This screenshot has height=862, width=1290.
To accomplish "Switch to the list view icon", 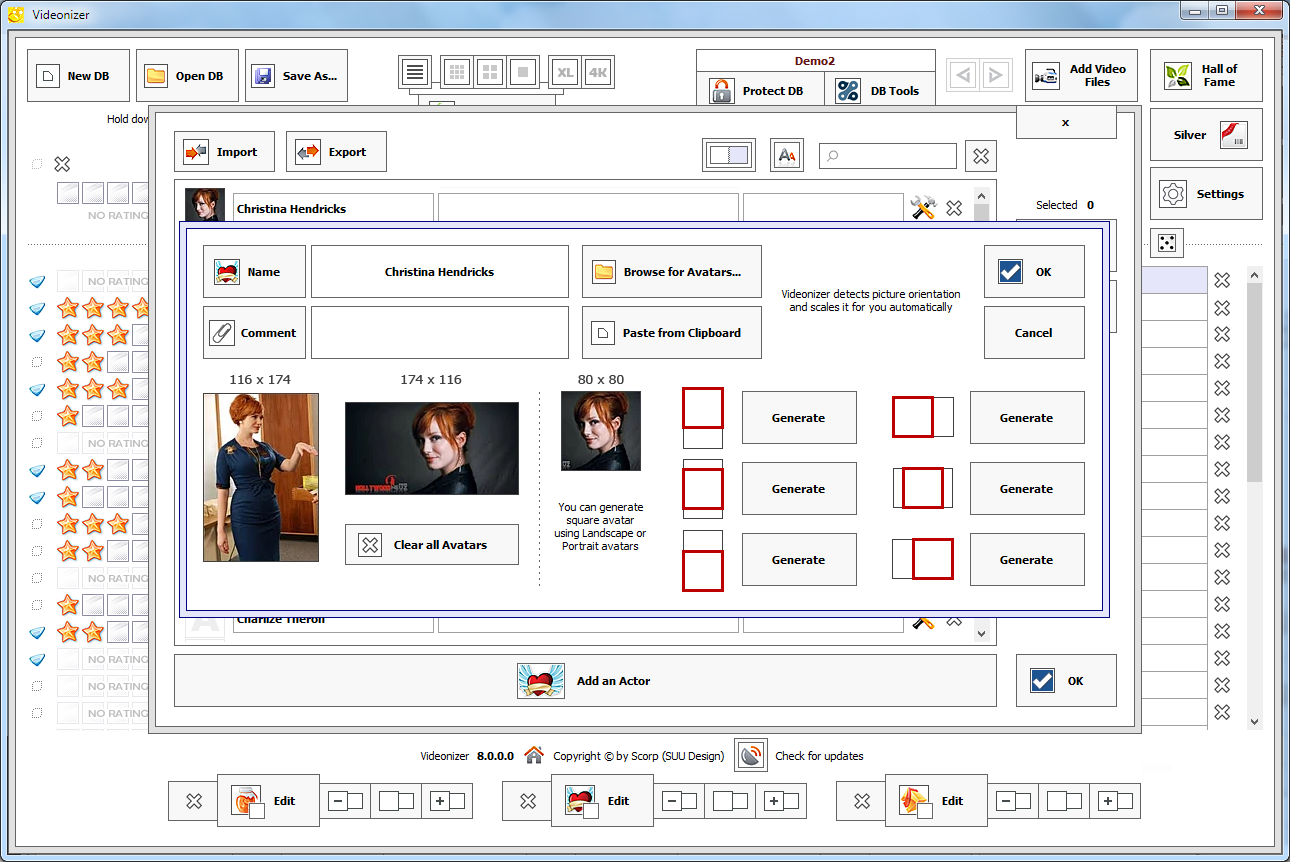I will click(x=416, y=72).
